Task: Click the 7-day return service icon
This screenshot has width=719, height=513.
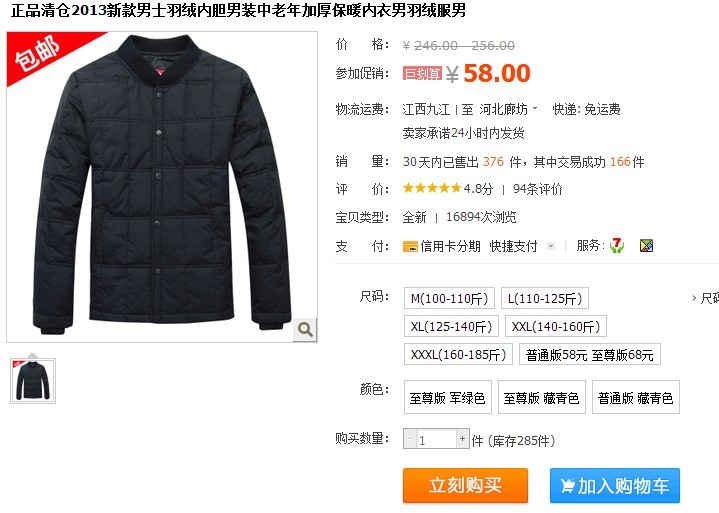Action: click(617, 246)
